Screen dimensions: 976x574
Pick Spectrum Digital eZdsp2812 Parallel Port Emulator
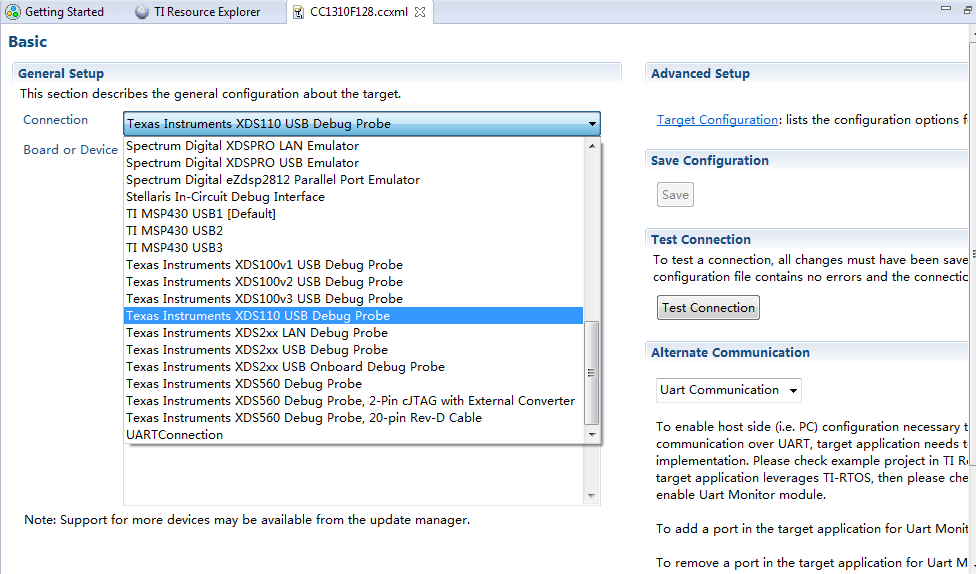353,179
